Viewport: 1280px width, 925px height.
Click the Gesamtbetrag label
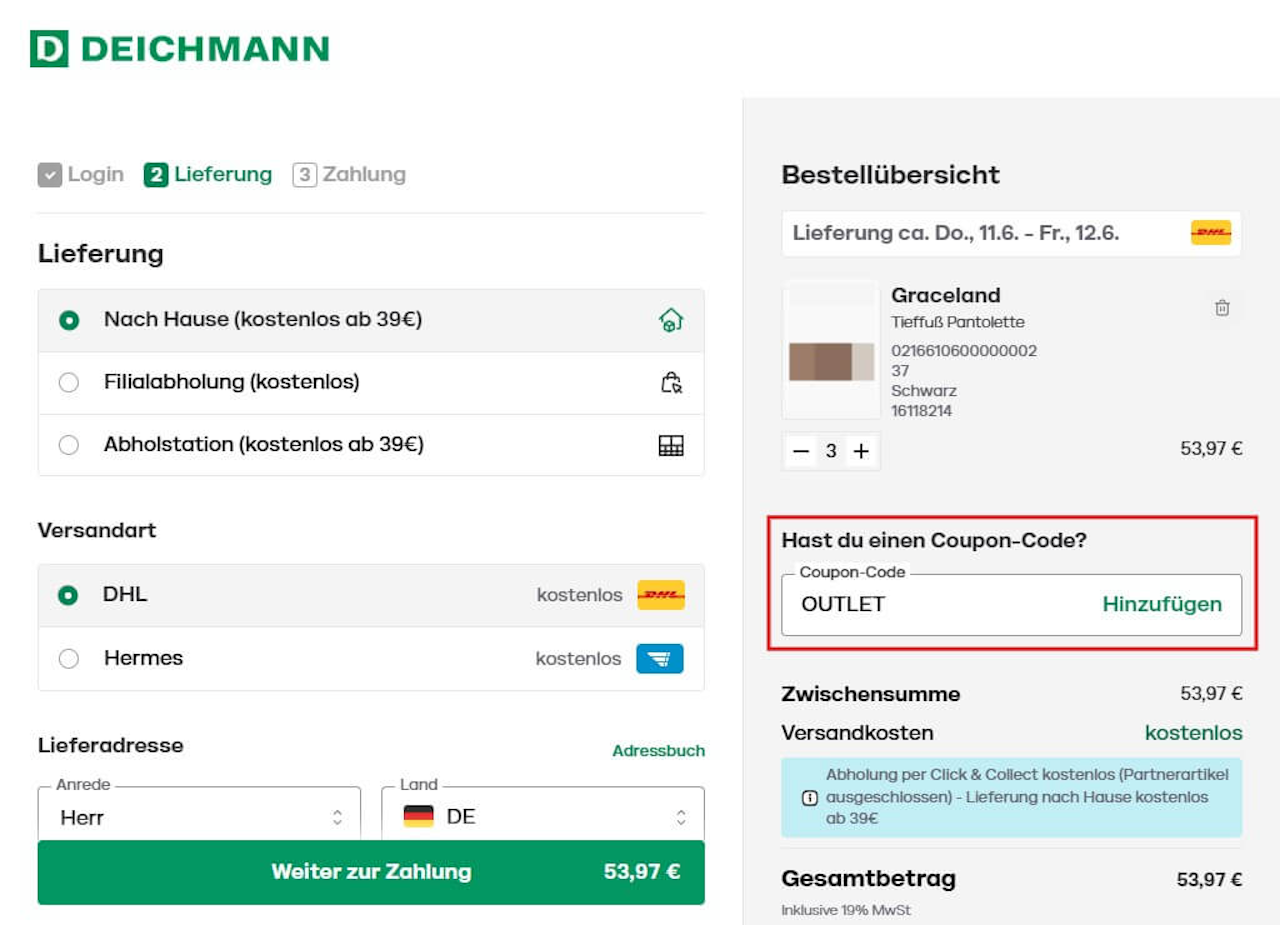tap(869, 879)
